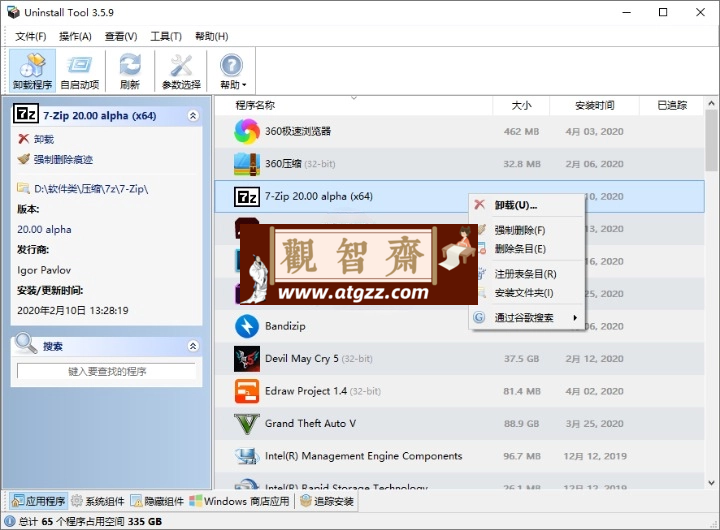Click the status bar info icon
720x530 pixels.
click(10, 521)
